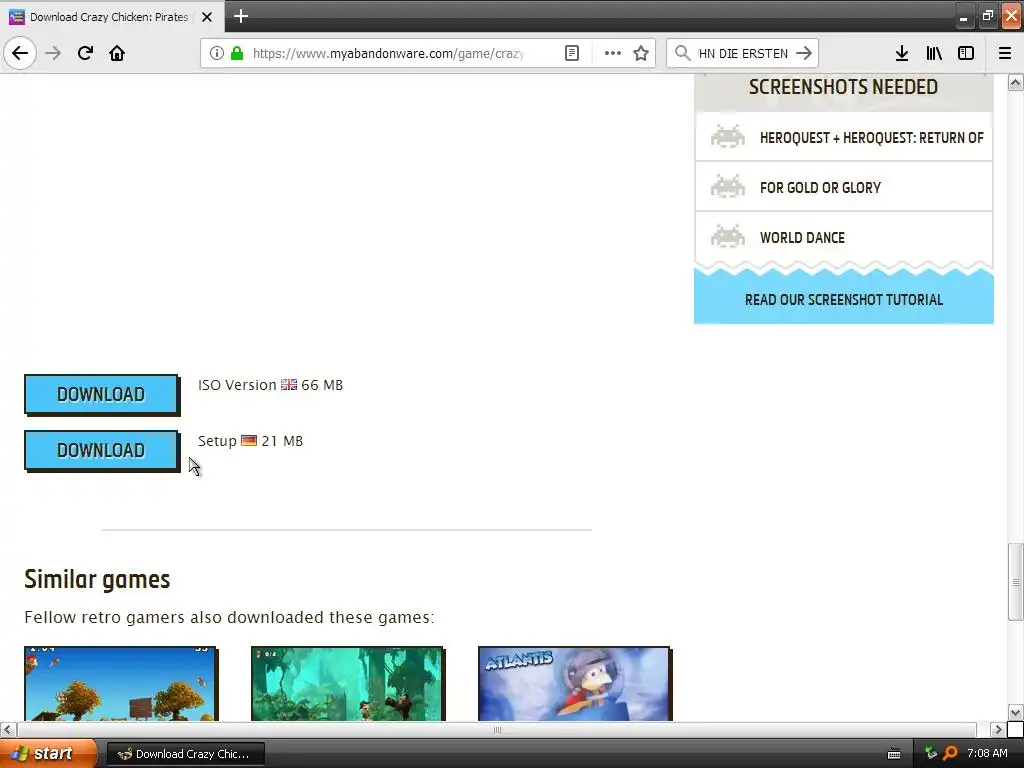Image resolution: width=1024 pixels, height=768 pixels.
Task: Show site information icon in address bar
Action: click(217, 54)
